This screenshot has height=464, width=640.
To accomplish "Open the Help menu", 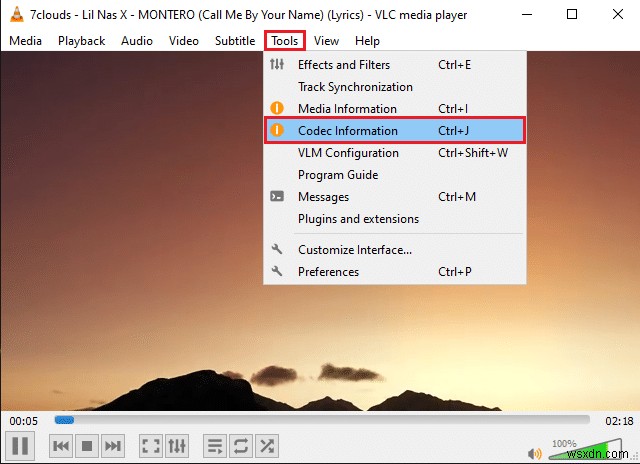I will click(367, 41).
